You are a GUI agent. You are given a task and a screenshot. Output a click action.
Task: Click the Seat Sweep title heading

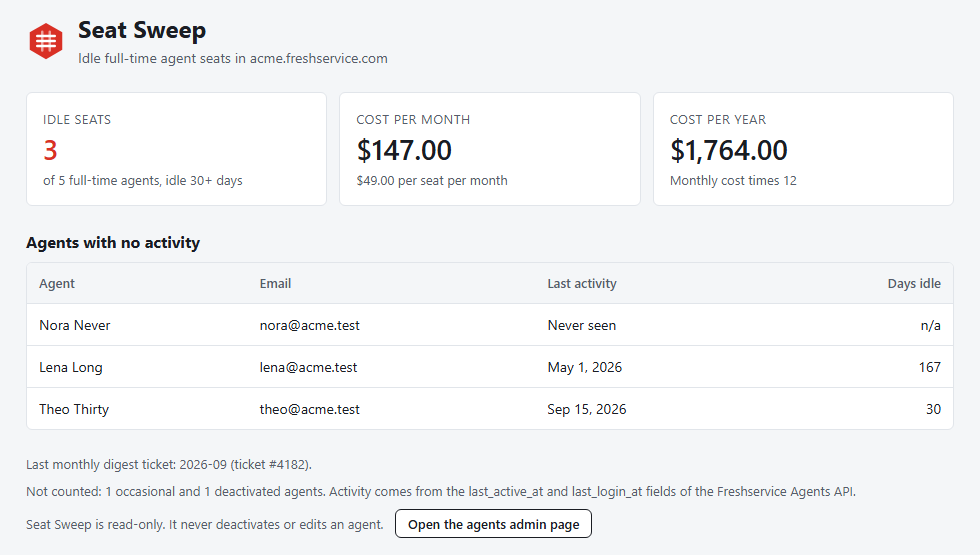(142, 30)
